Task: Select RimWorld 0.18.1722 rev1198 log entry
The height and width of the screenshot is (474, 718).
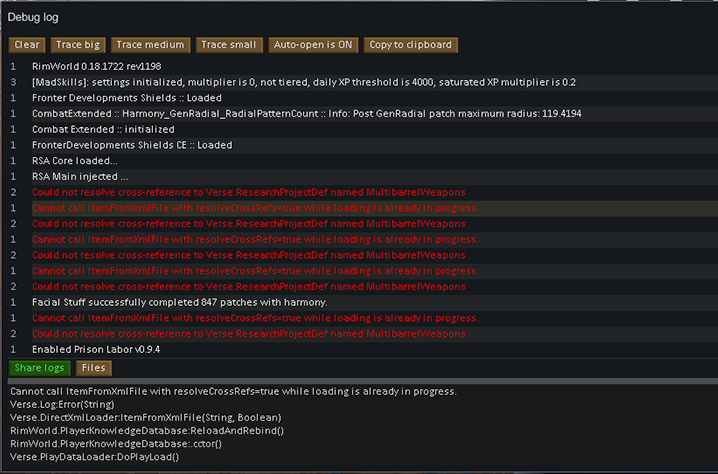Action: [x=110, y=66]
